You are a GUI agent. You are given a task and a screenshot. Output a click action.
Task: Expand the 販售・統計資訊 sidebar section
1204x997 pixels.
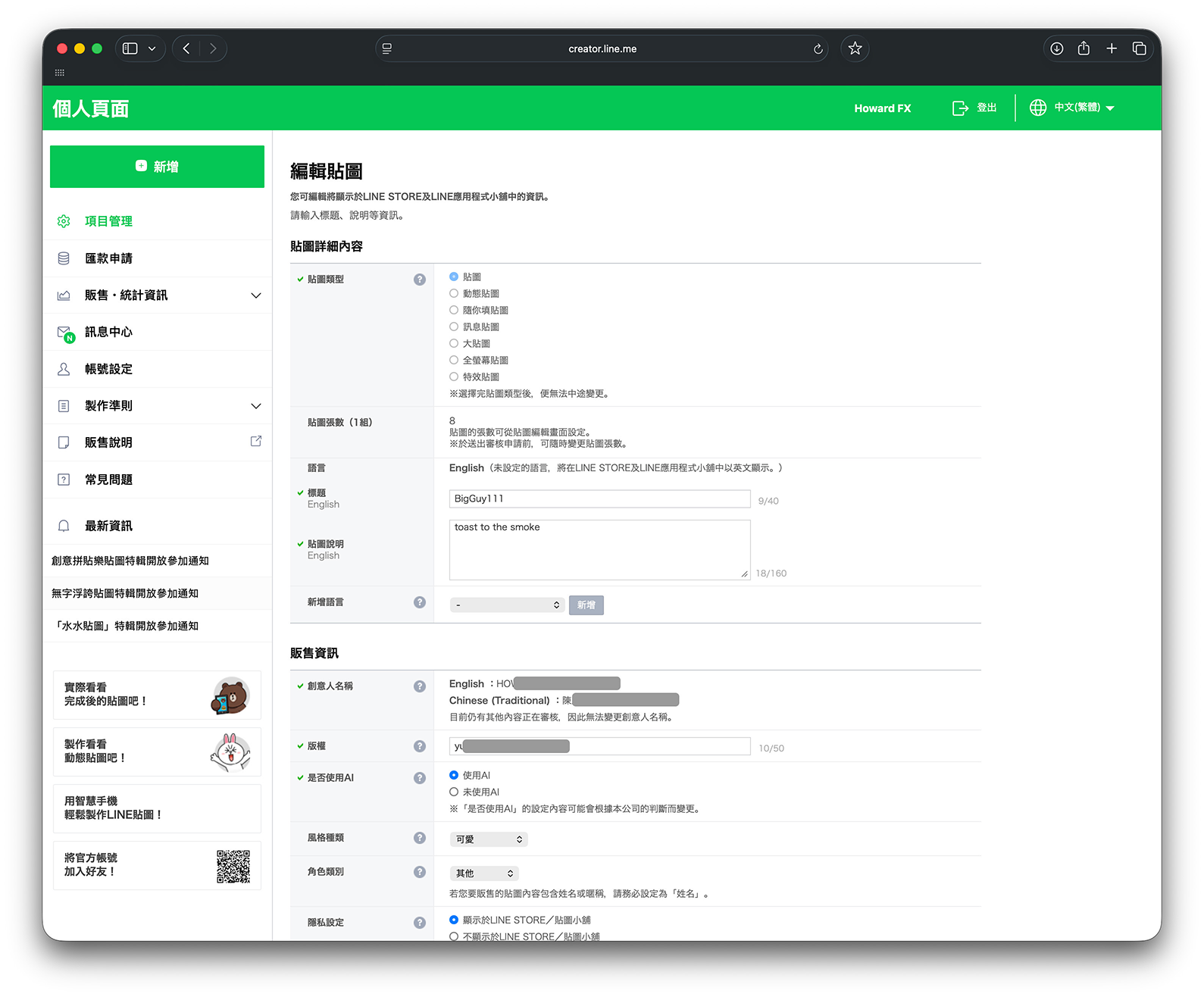tap(158, 295)
